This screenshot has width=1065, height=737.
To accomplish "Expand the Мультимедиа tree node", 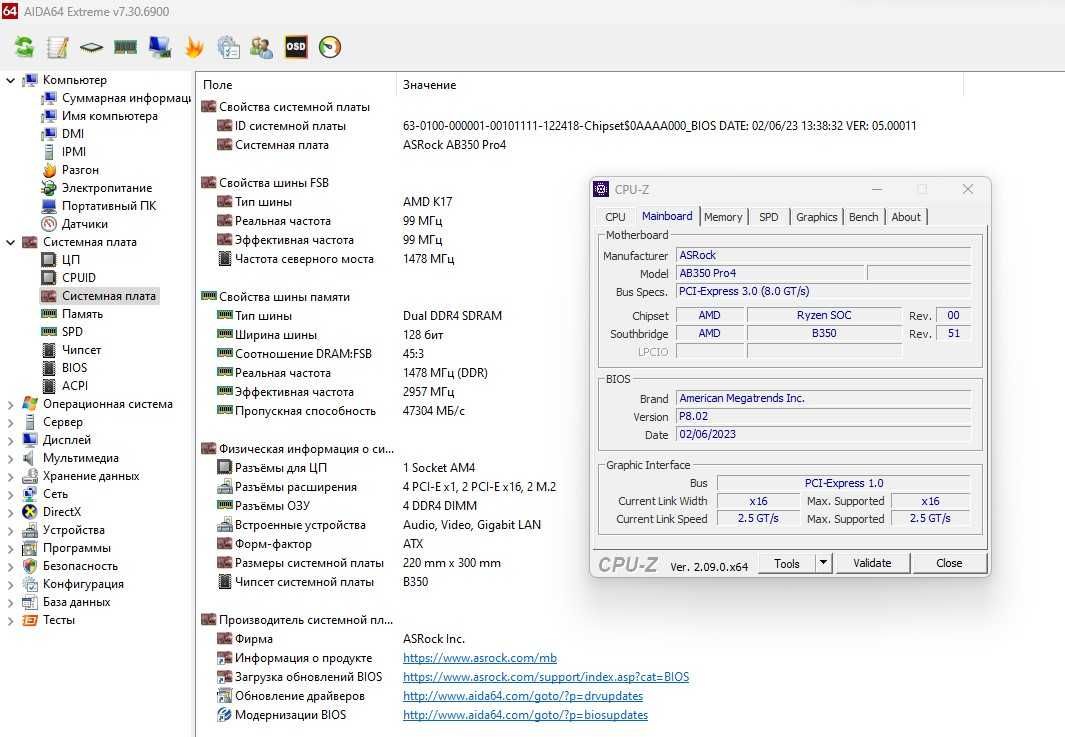I will click(x=10, y=459).
